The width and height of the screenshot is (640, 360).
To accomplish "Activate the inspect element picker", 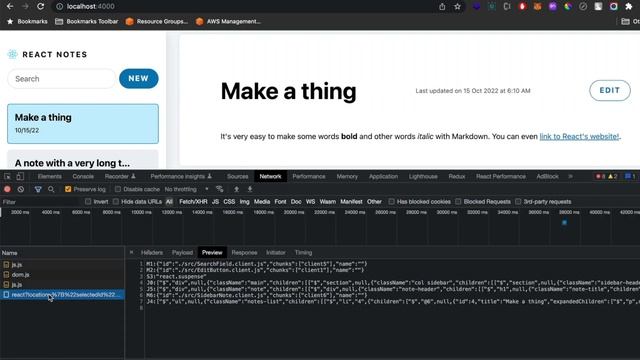I will tap(7, 176).
